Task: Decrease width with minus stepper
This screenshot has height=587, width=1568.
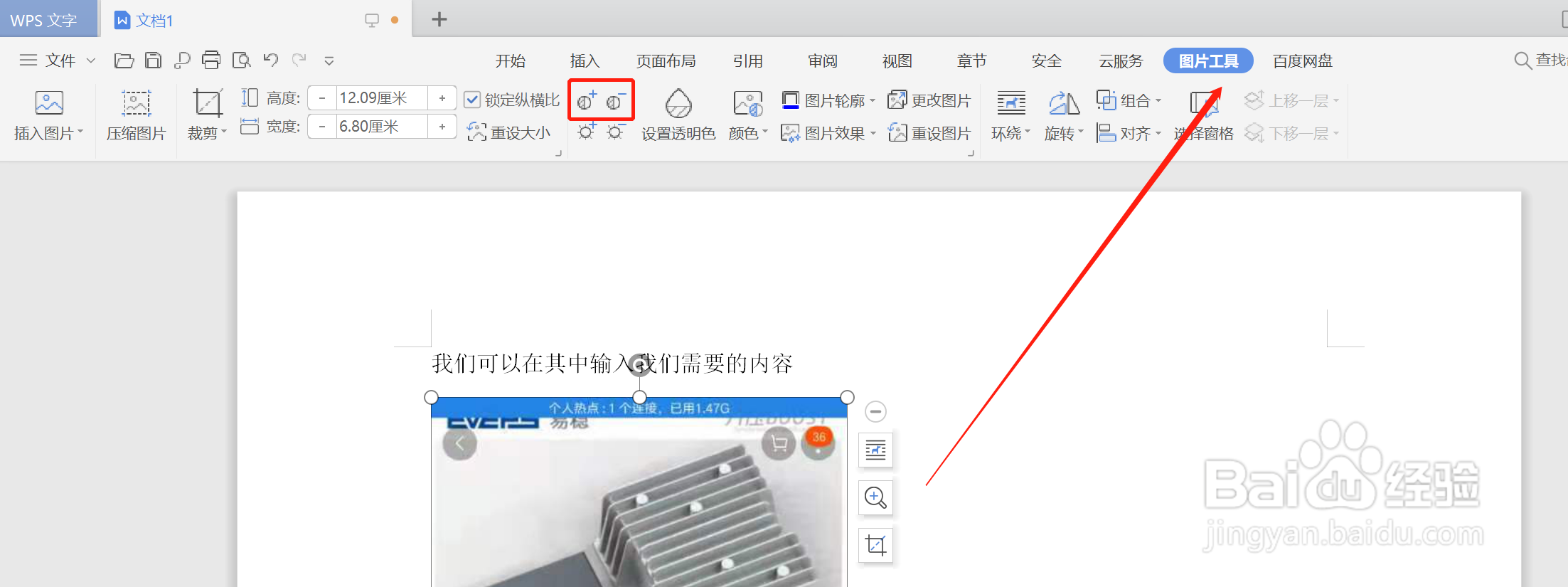Action: click(x=322, y=127)
